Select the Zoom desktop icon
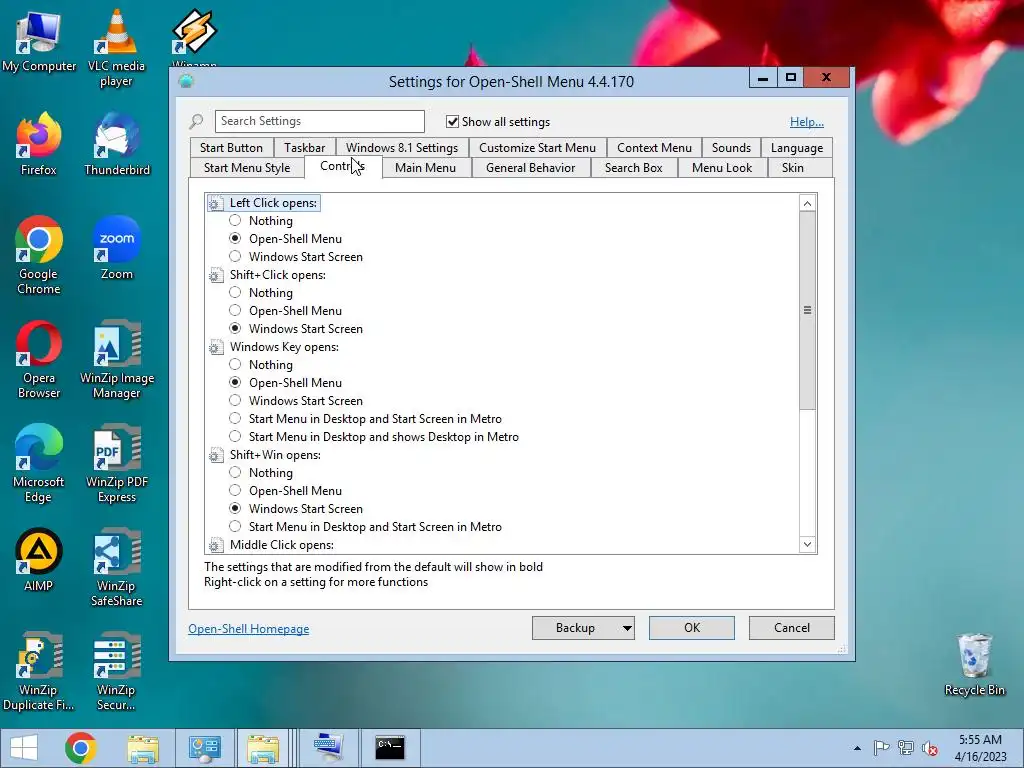Viewport: 1024px width, 768px height. [117, 248]
